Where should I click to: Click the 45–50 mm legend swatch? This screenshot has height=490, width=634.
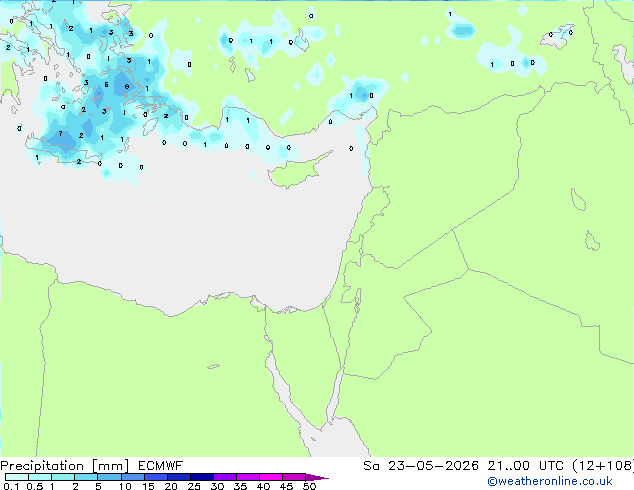[294, 477]
